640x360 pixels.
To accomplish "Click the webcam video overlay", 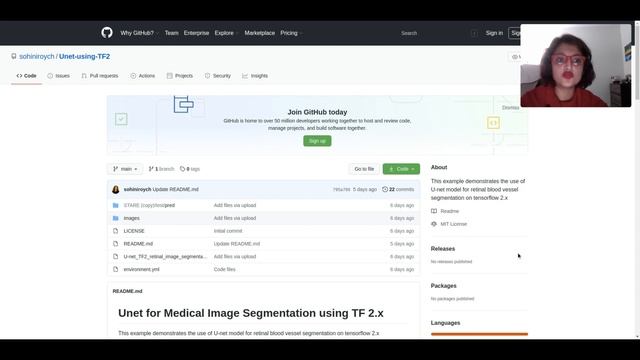I will (576, 65).
